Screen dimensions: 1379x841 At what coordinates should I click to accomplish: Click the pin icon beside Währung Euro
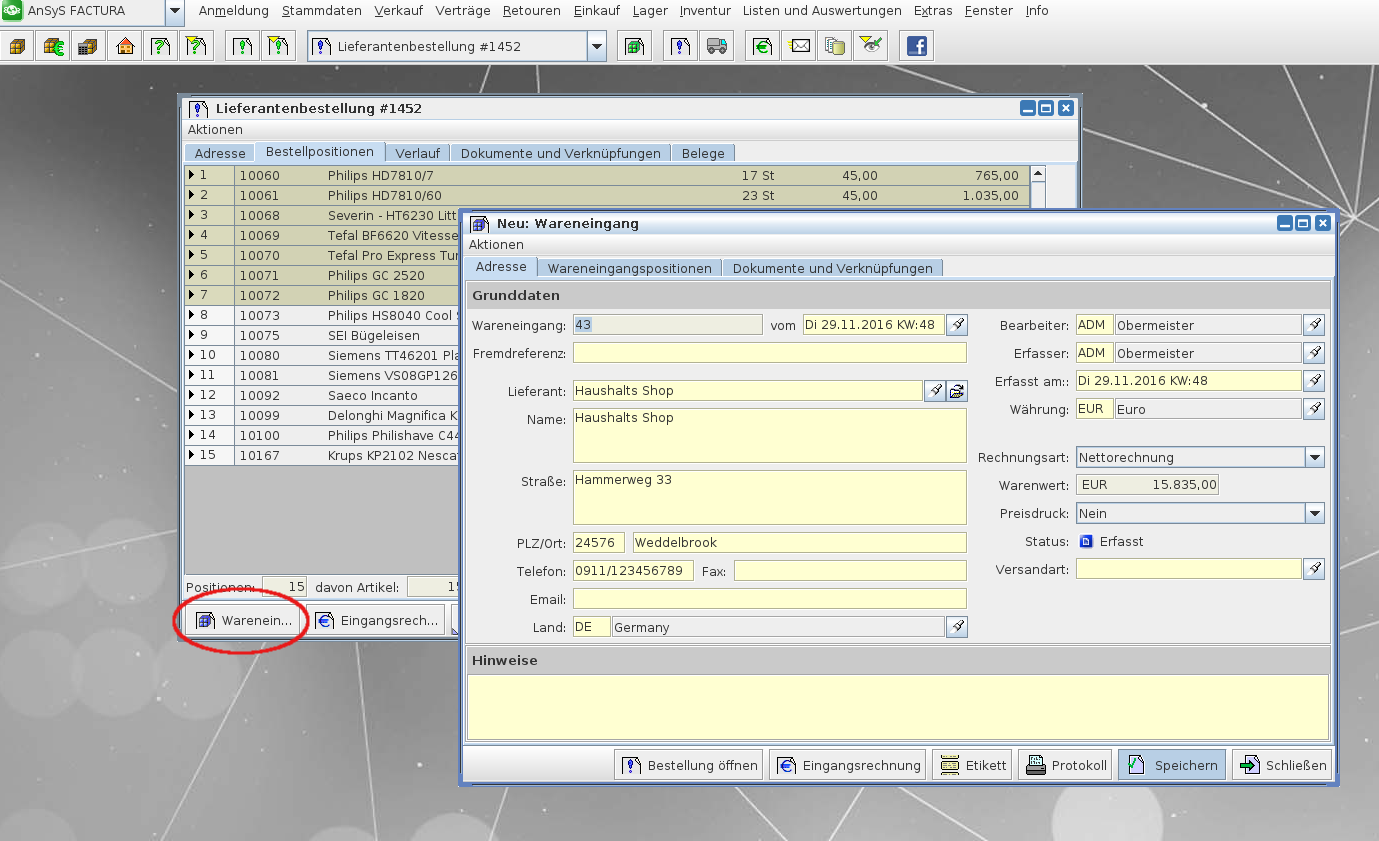pyautogui.click(x=1314, y=409)
